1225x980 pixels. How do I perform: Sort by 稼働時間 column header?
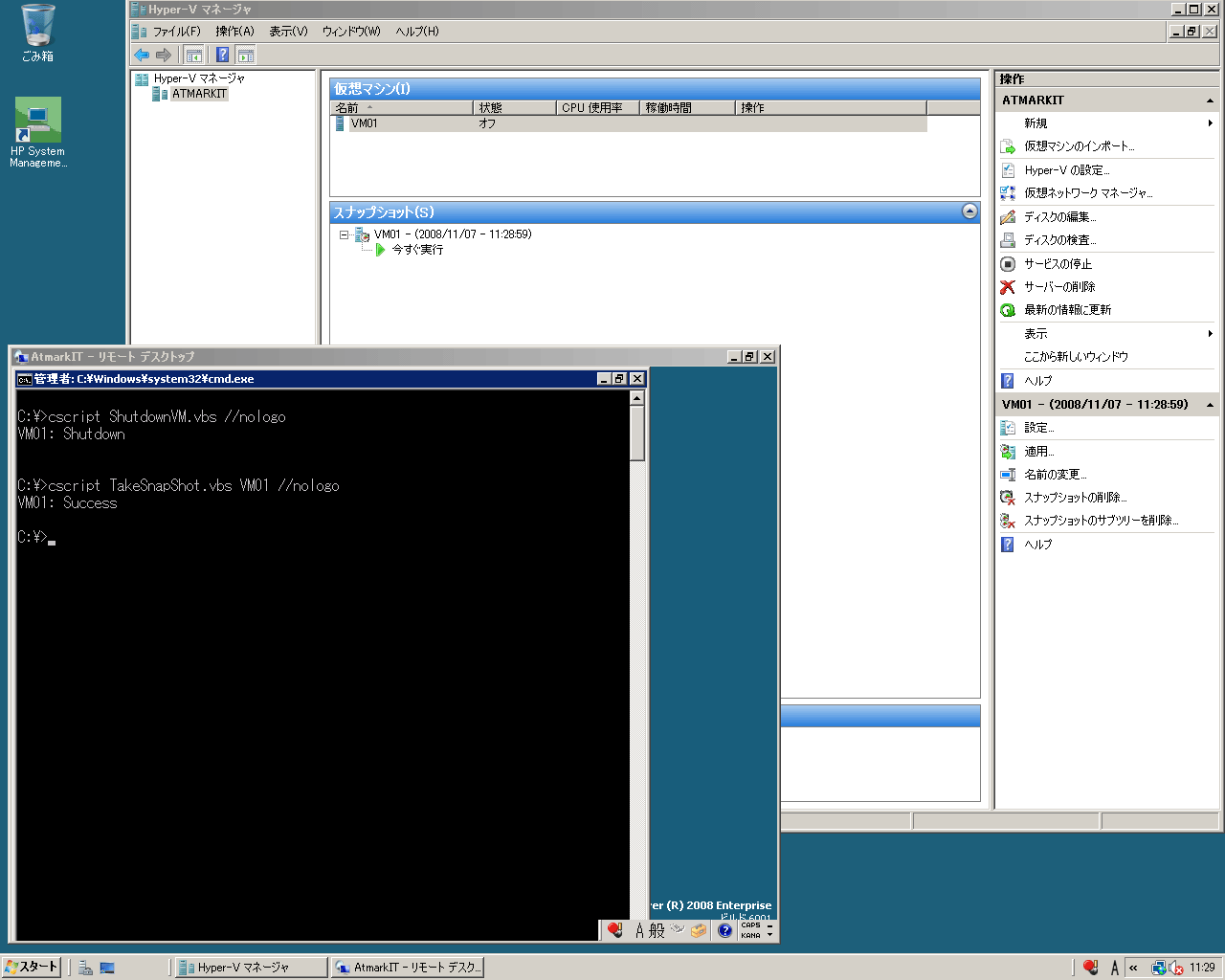[687, 108]
